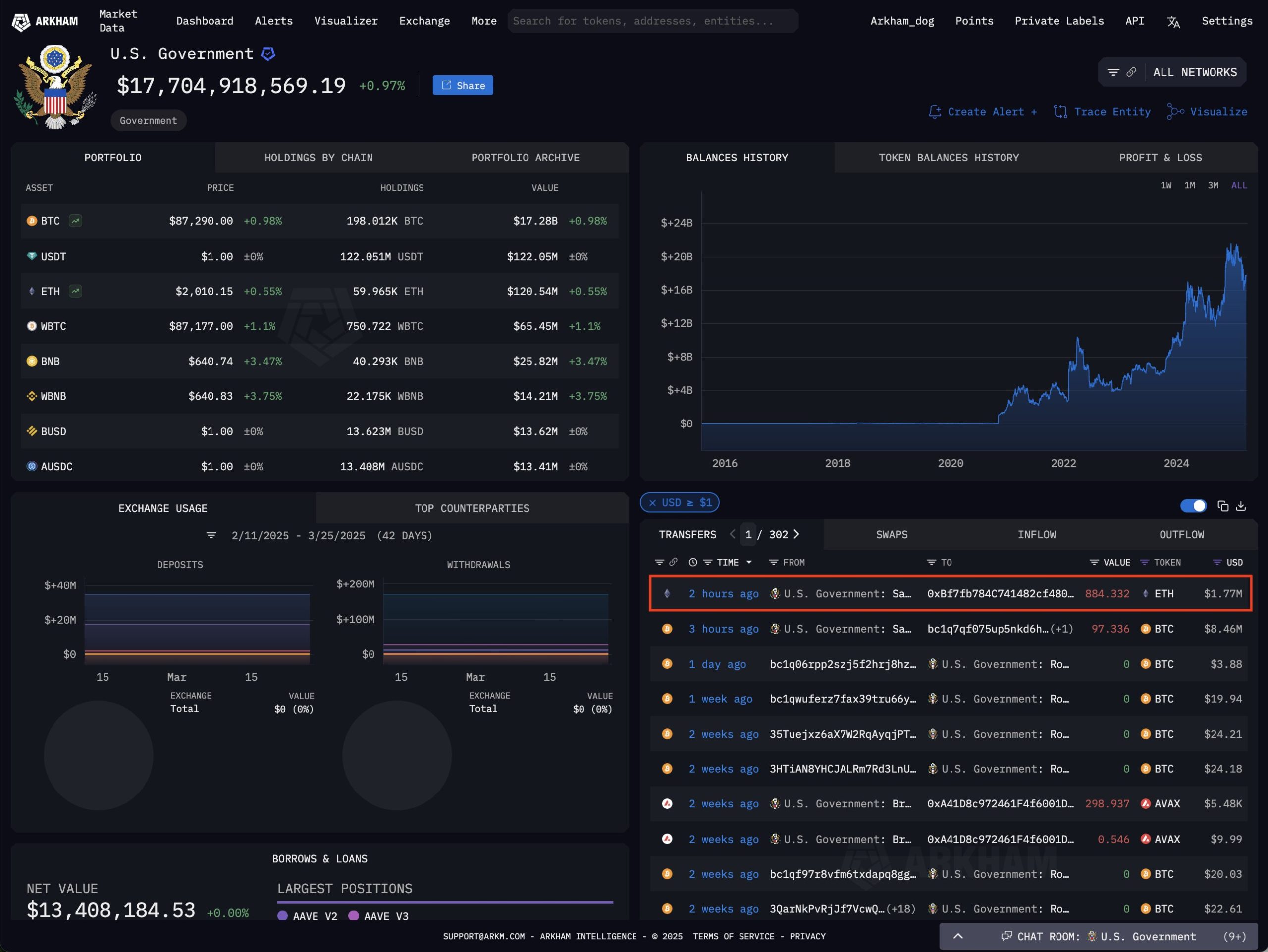1268x952 pixels.
Task: Click the clock icon in the TIME column
Action: [692, 562]
